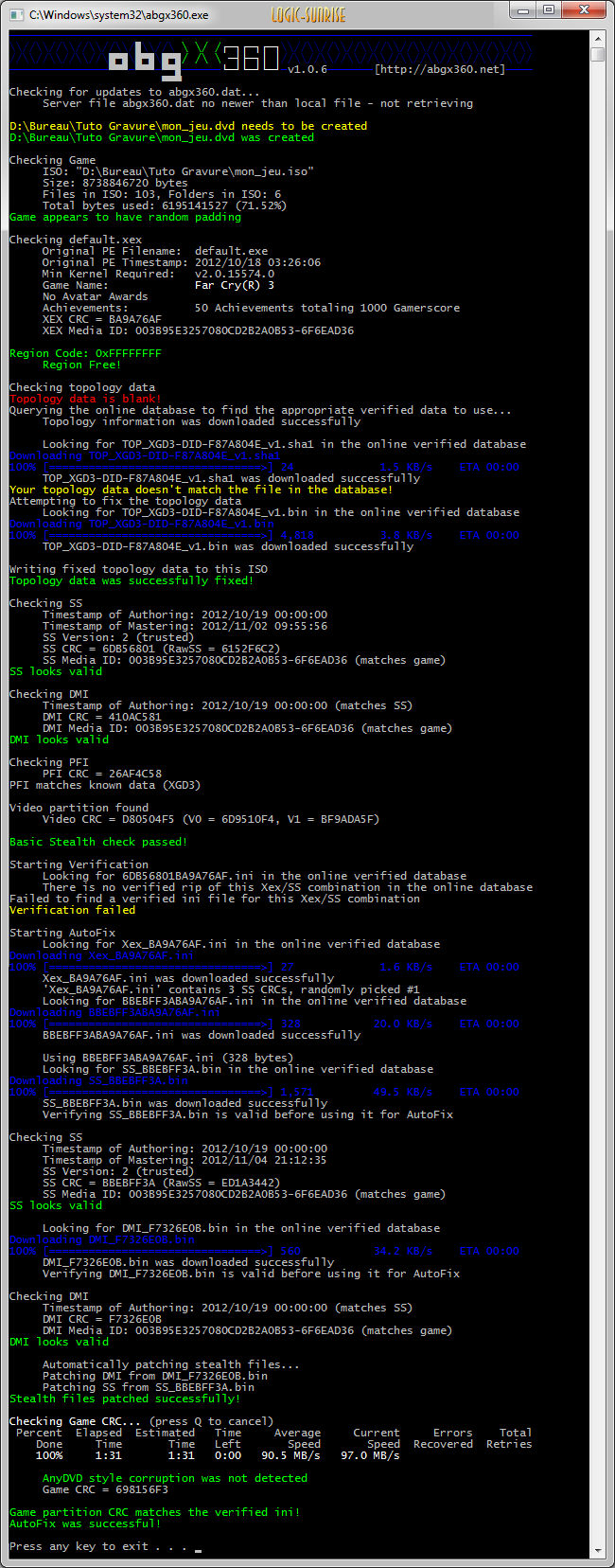Click 'AutoFix was successful!' line
The width and height of the screenshot is (615, 1568).
tap(85, 1523)
